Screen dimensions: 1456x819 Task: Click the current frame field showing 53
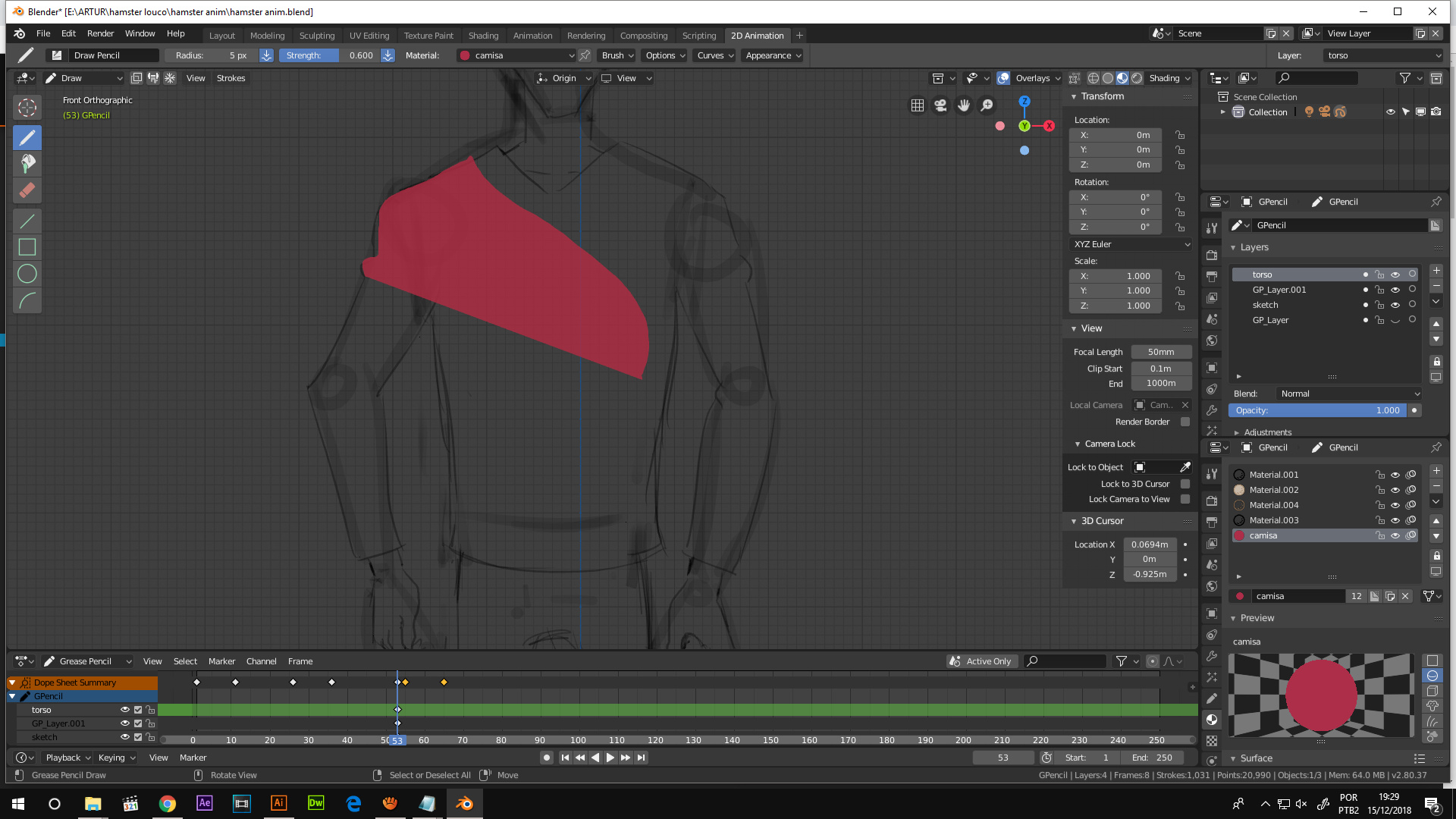(1003, 758)
